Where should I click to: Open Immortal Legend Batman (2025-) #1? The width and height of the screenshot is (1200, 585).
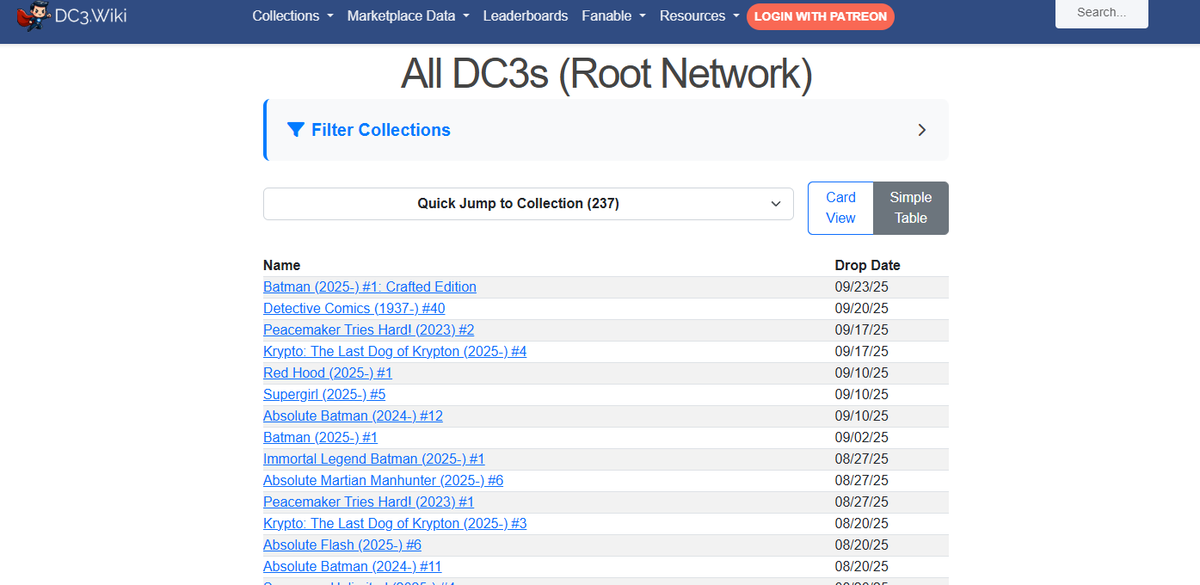tap(374, 459)
